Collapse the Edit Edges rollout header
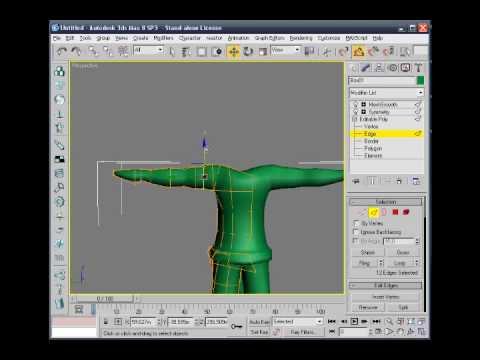 click(386, 285)
